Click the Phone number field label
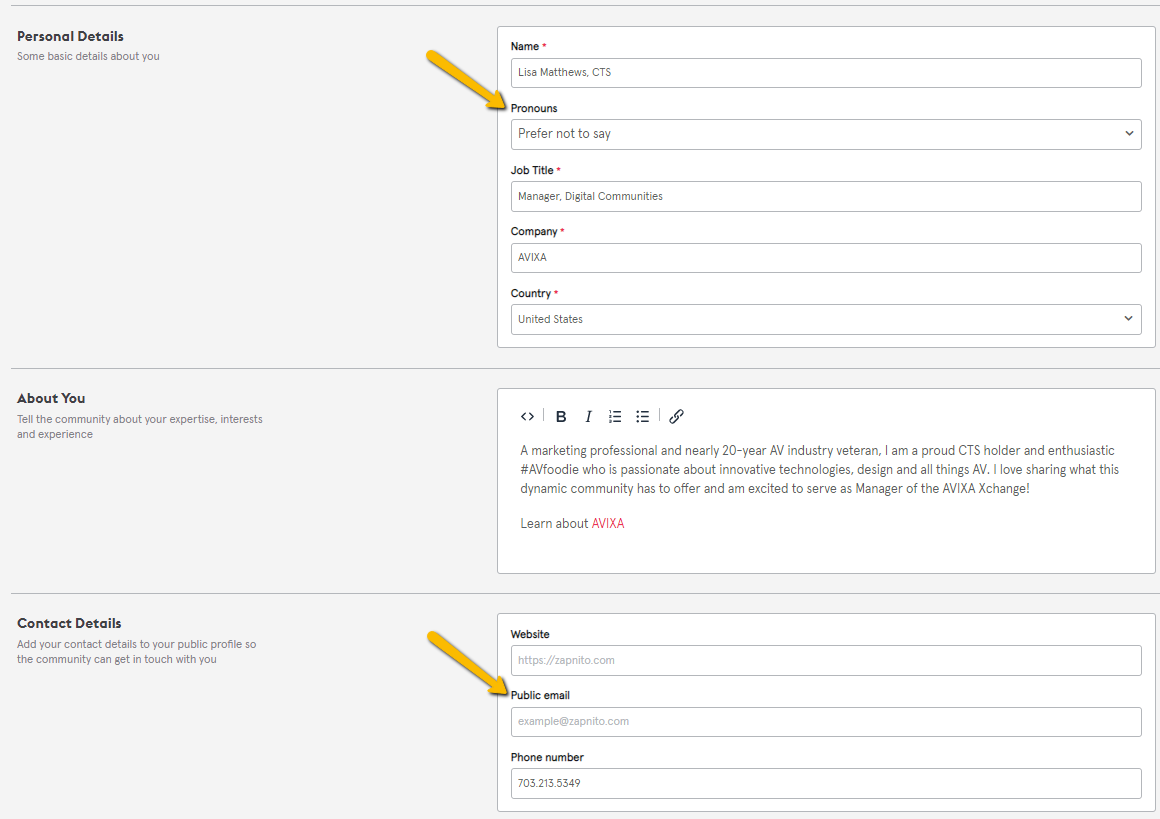The width and height of the screenshot is (1160, 819). (x=547, y=757)
